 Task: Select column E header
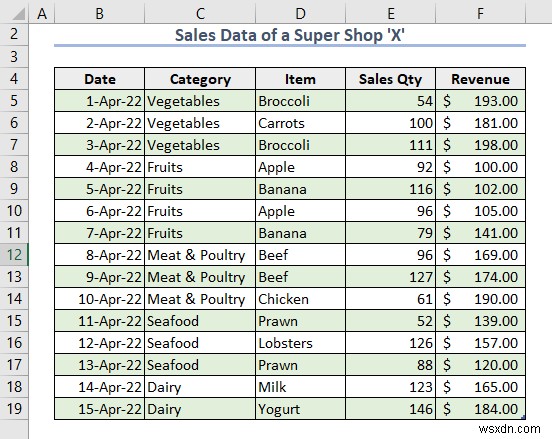pyautogui.click(x=391, y=14)
